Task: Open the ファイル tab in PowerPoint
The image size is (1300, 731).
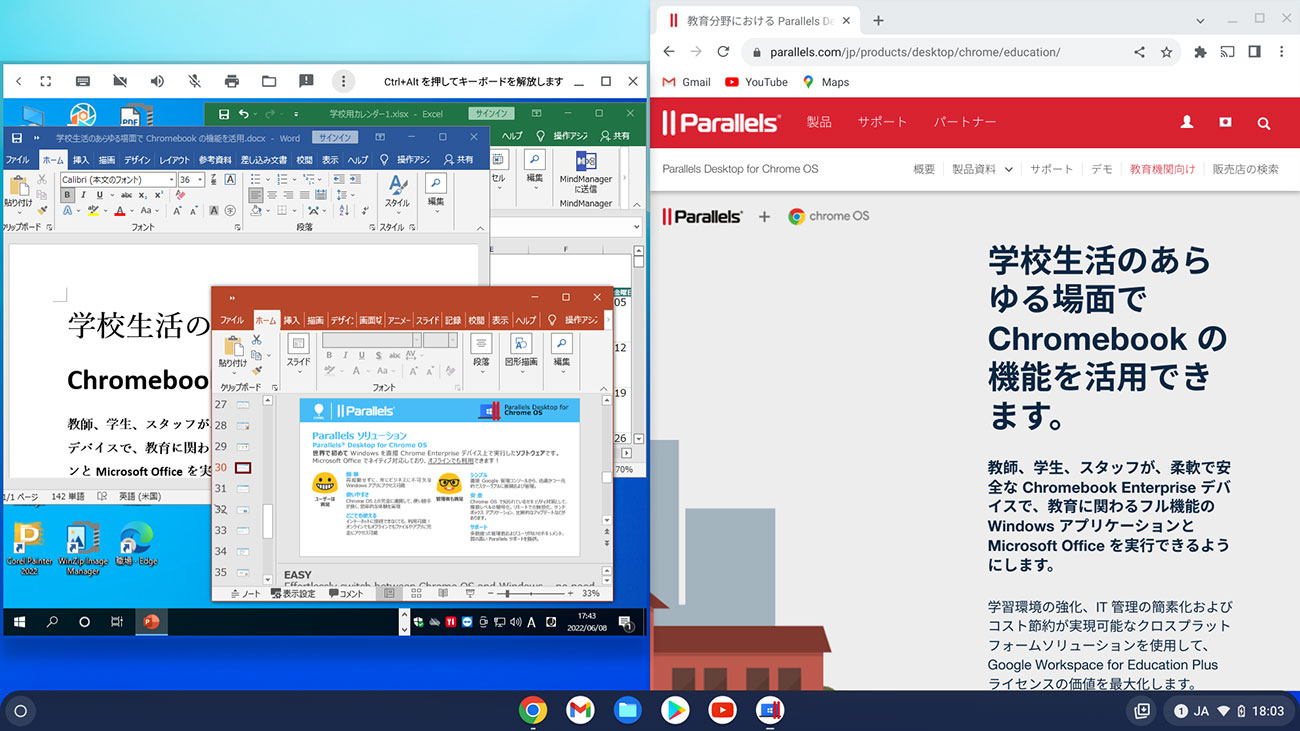Action: (x=232, y=320)
